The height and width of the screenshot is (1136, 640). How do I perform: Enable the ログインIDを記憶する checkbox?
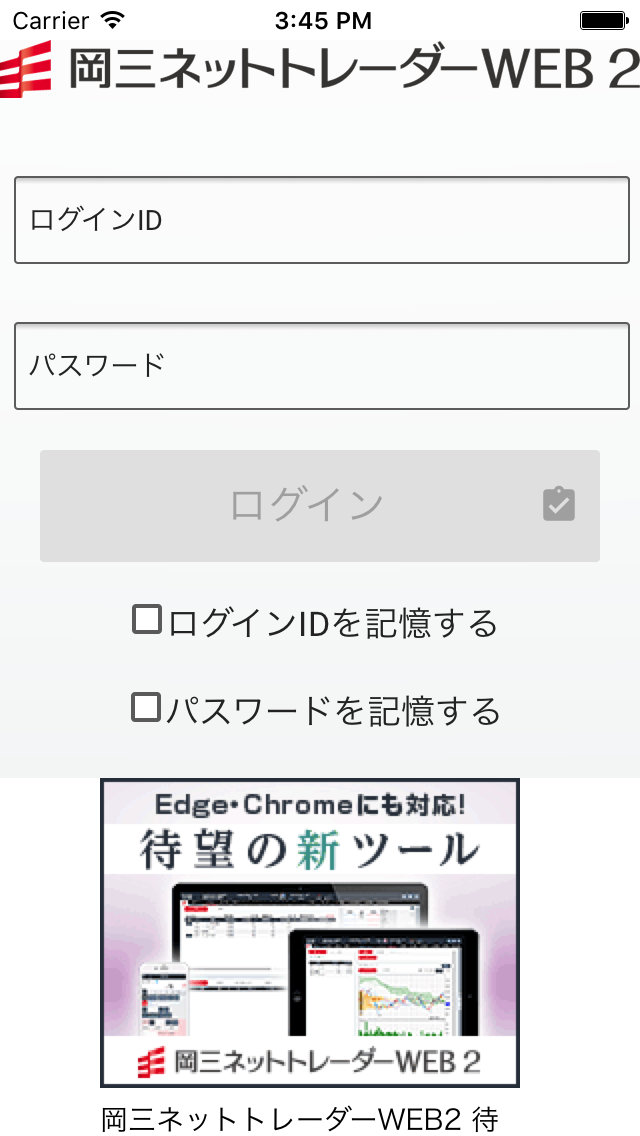point(147,620)
